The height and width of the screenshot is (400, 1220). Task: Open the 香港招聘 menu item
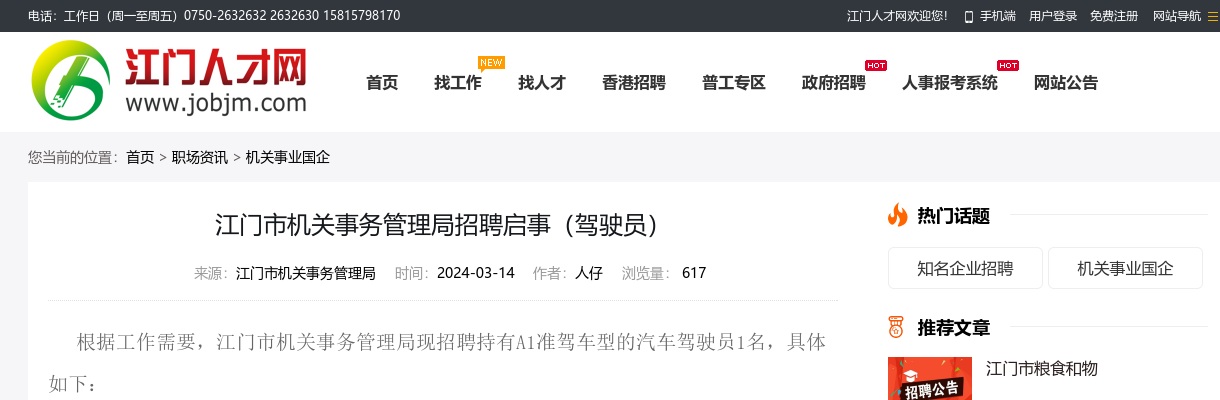click(x=634, y=83)
